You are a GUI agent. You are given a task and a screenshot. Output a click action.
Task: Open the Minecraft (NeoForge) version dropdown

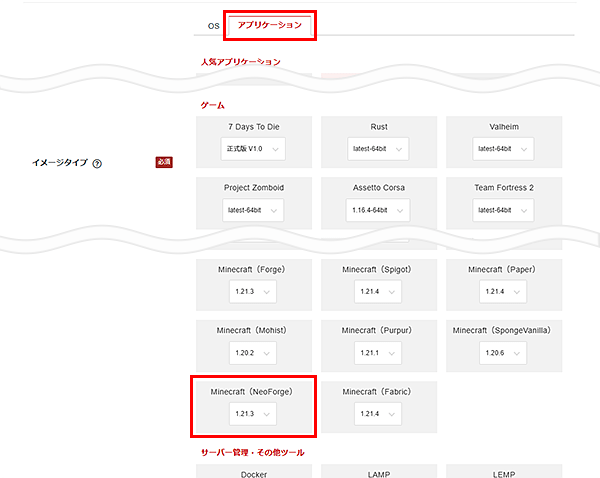(x=253, y=413)
